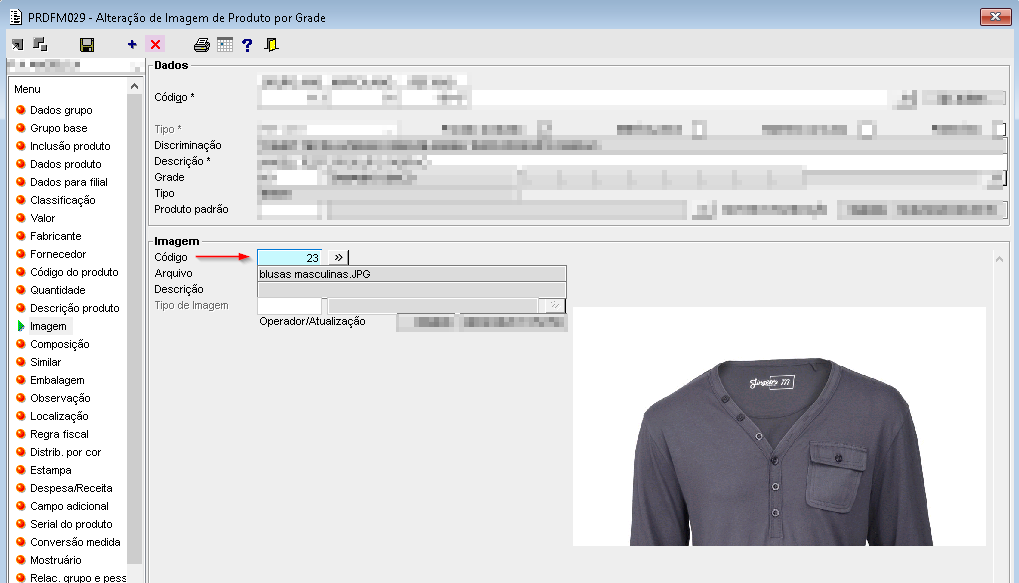This screenshot has width=1019, height=583.
Task: Click the Save floppy disk icon
Action: [87, 45]
